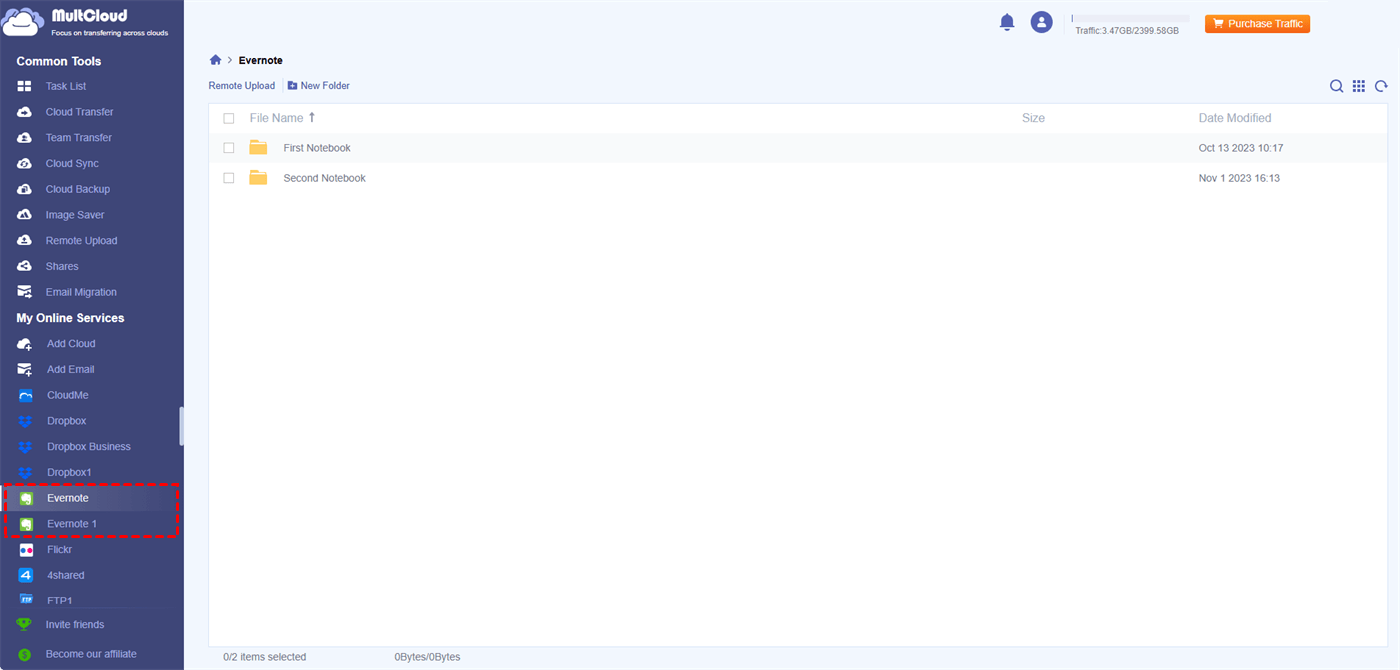Switch to grid view icon

[1359, 86]
